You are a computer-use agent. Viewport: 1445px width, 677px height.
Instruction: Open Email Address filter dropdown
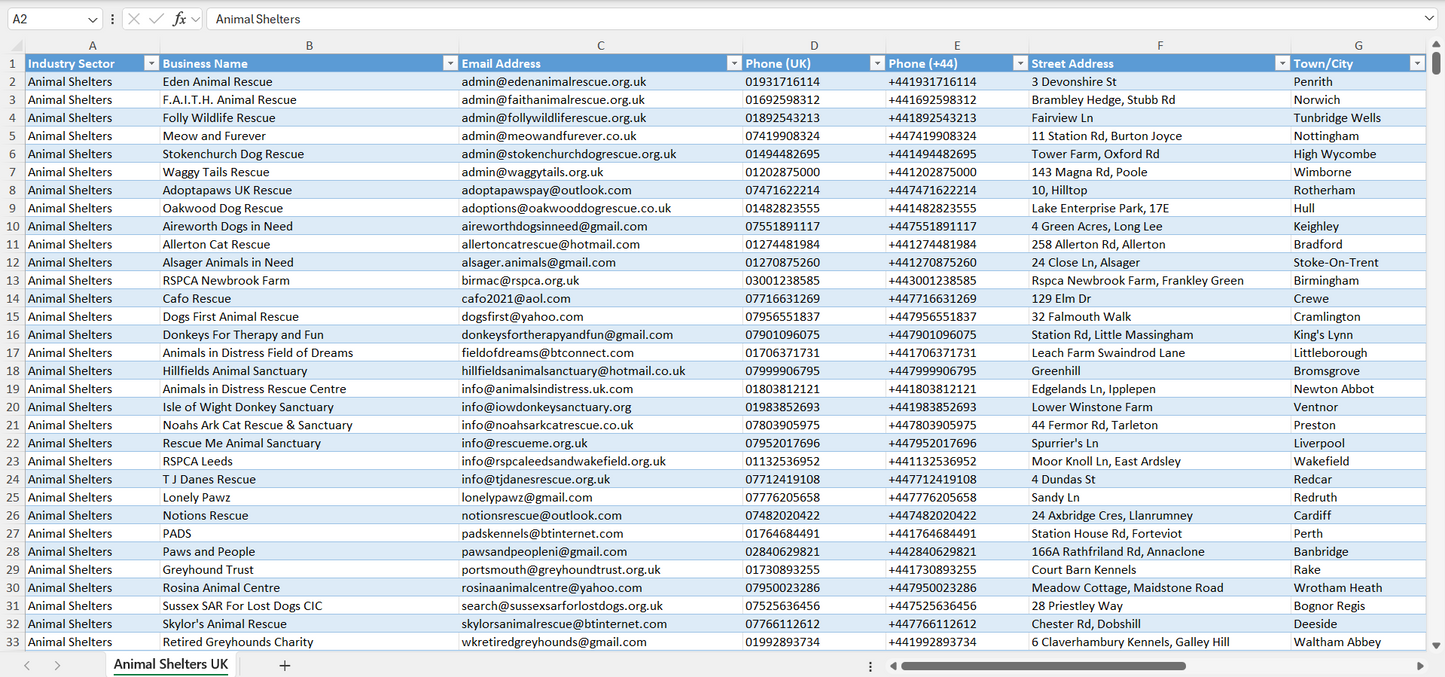pos(734,63)
